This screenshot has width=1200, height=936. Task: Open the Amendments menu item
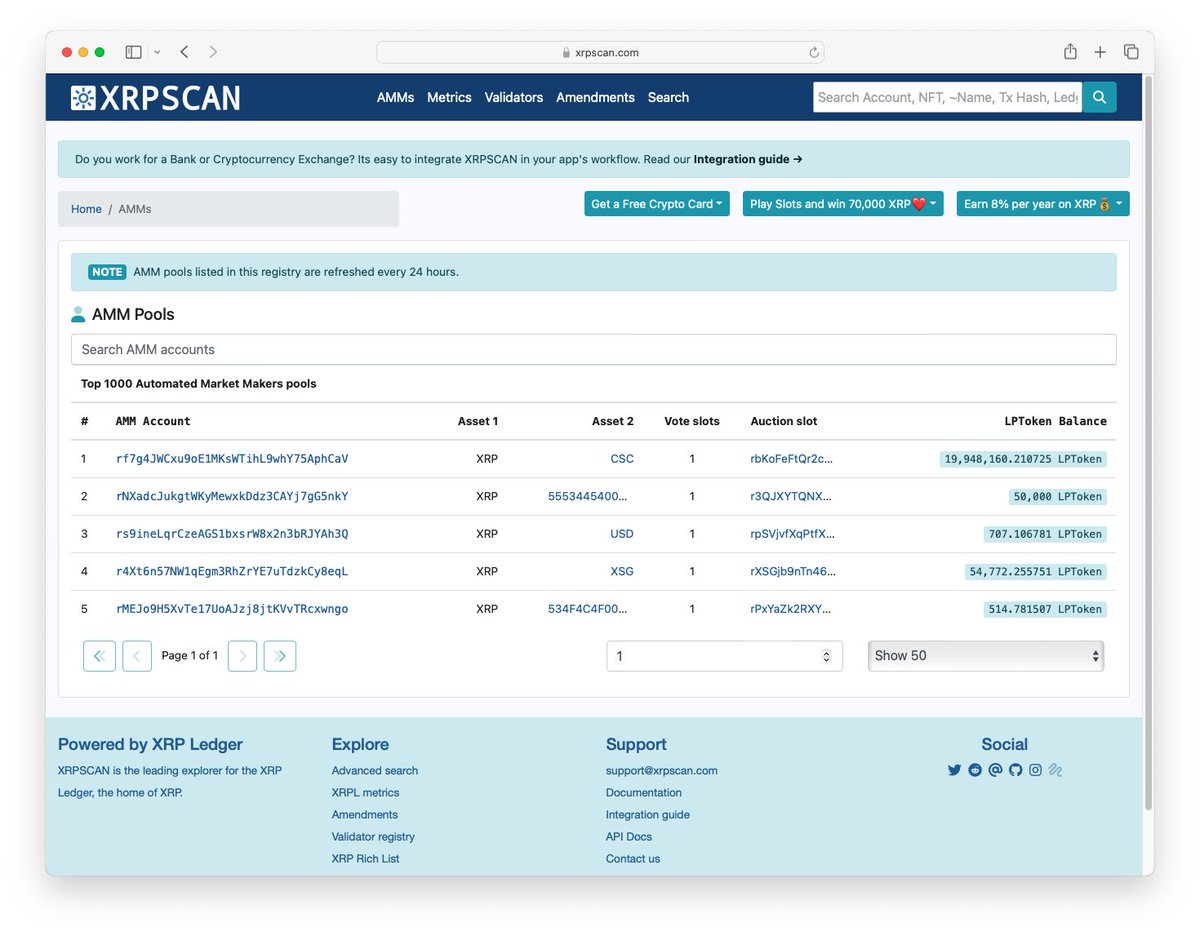tap(595, 97)
